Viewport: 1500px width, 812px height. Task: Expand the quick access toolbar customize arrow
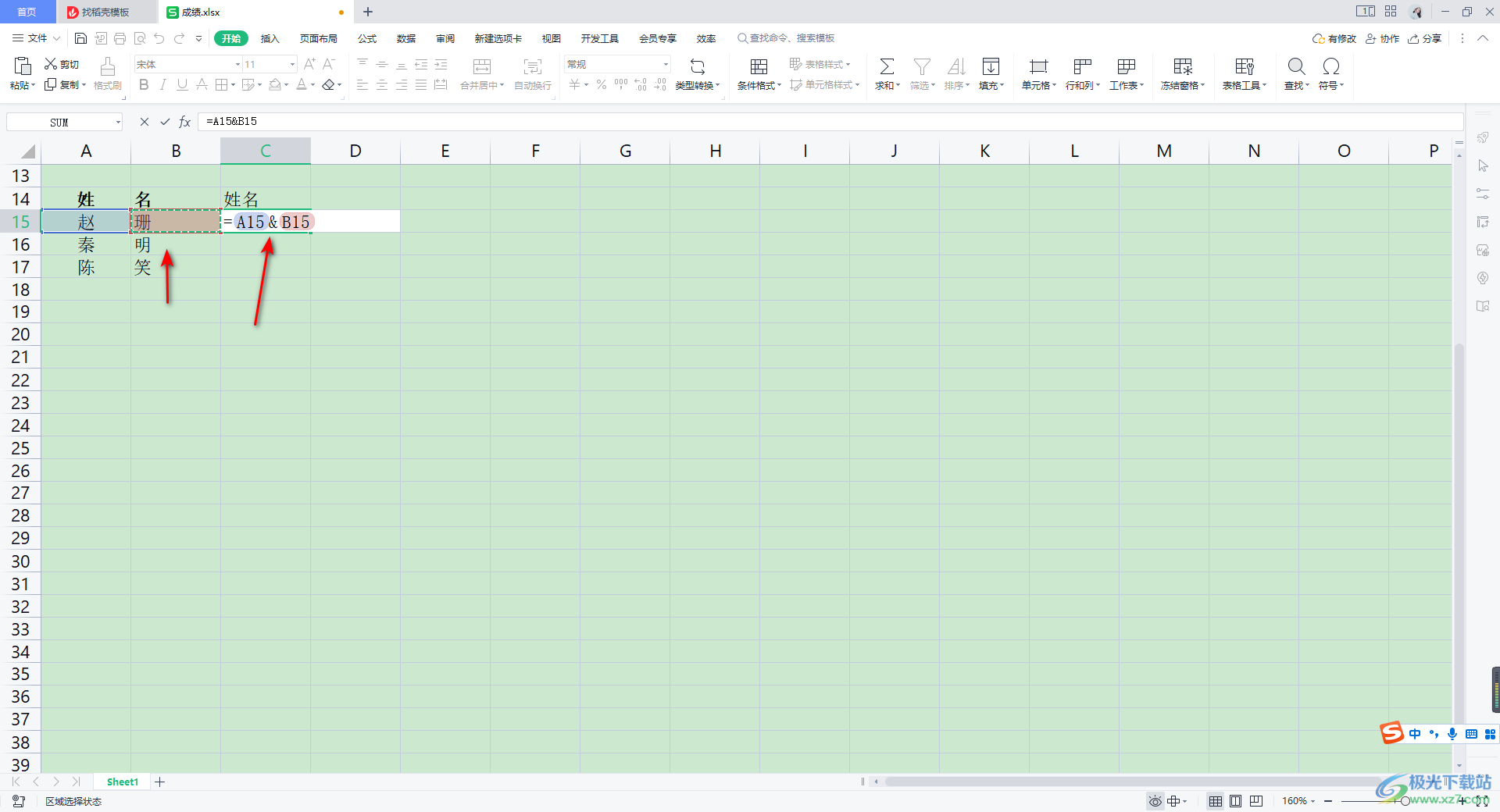[x=198, y=38]
